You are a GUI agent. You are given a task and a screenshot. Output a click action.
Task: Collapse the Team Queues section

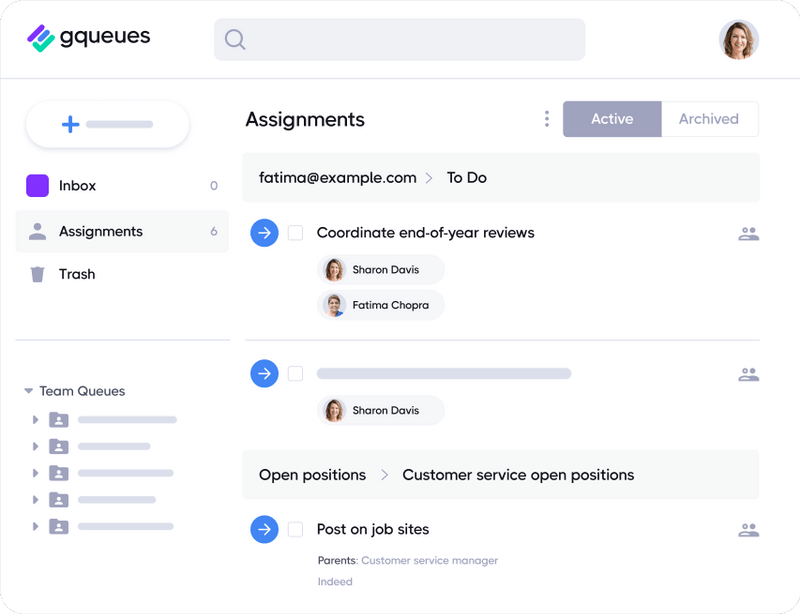click(x=27, y=391)
